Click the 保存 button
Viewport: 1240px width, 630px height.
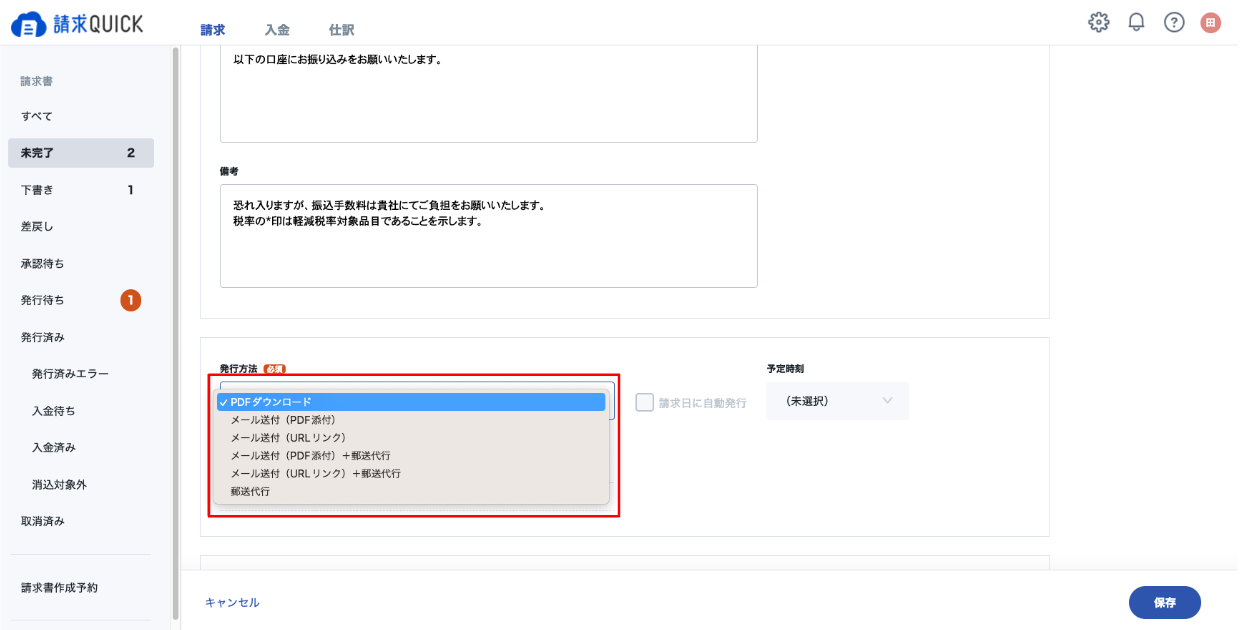(x=1164, y=603)
